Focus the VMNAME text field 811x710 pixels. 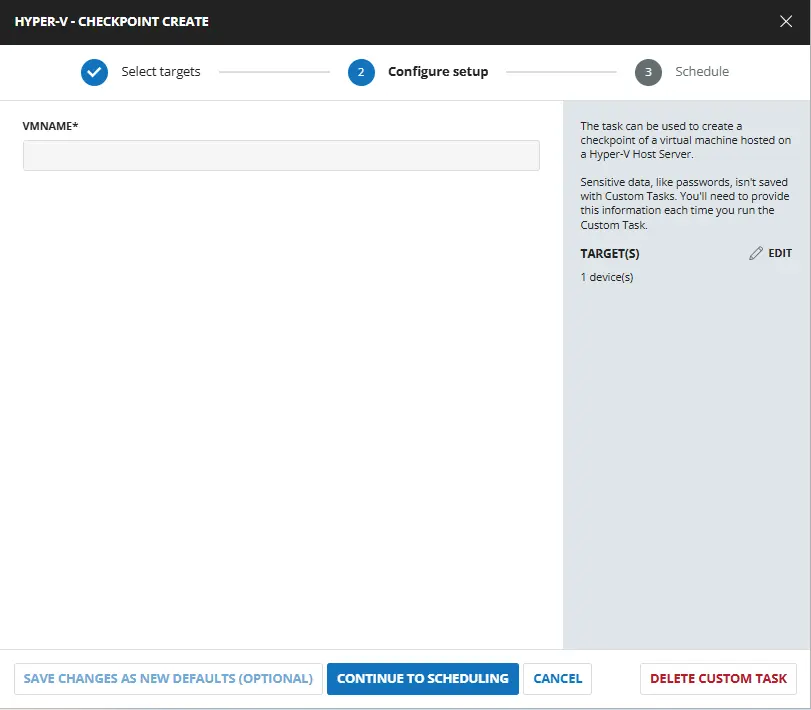(x=281, y=155)
